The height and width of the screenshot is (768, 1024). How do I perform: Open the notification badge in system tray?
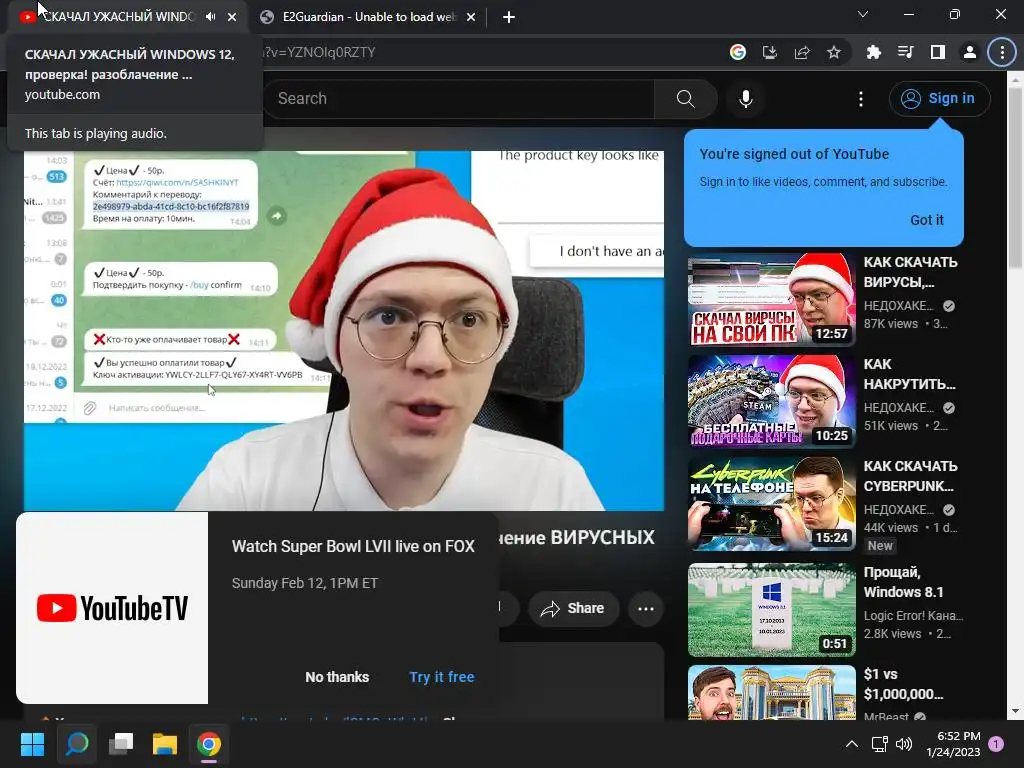pos(997,743)
